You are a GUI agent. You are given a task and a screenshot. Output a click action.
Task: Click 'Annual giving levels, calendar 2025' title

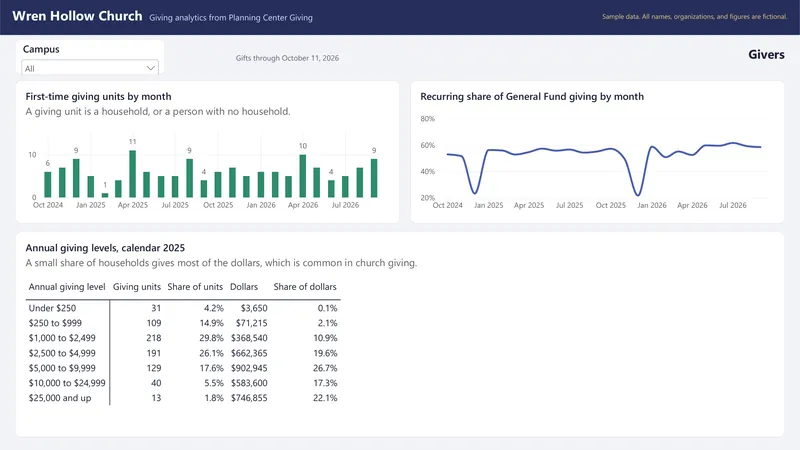pos(105,248)
